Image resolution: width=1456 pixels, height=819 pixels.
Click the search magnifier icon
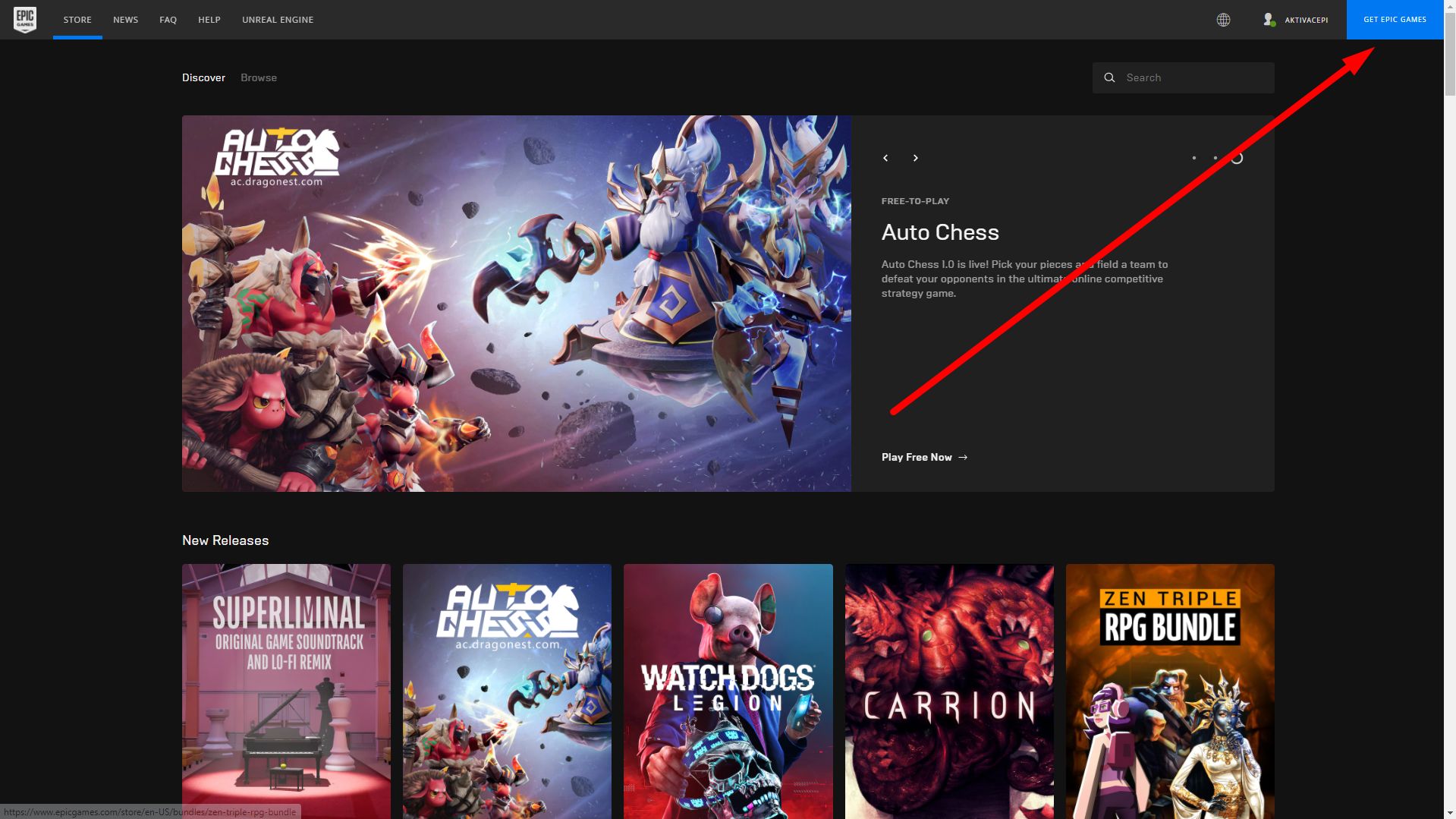pos(1109,77)
